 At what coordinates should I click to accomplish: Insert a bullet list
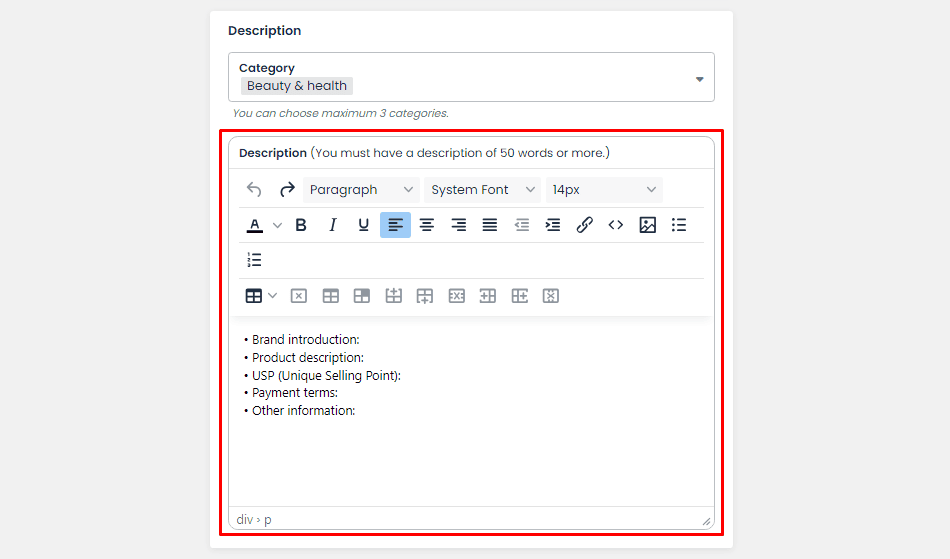click(679, 225)
